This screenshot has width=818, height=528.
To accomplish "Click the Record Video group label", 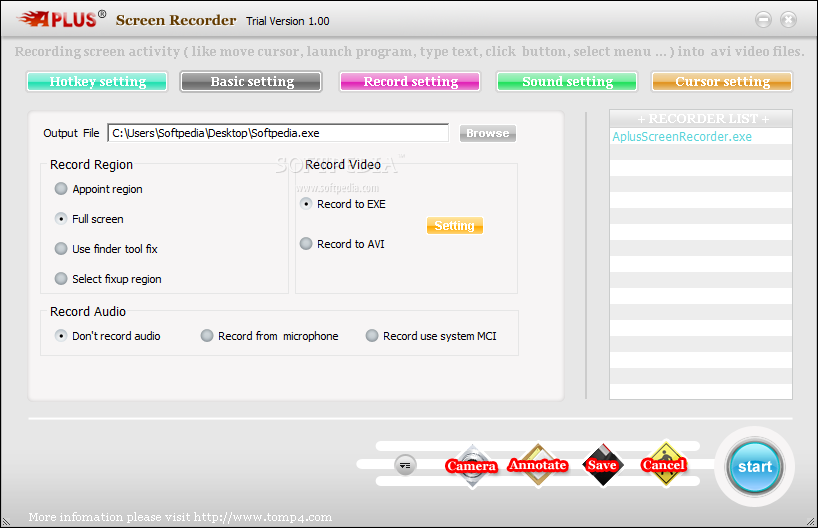I will 343,164.
